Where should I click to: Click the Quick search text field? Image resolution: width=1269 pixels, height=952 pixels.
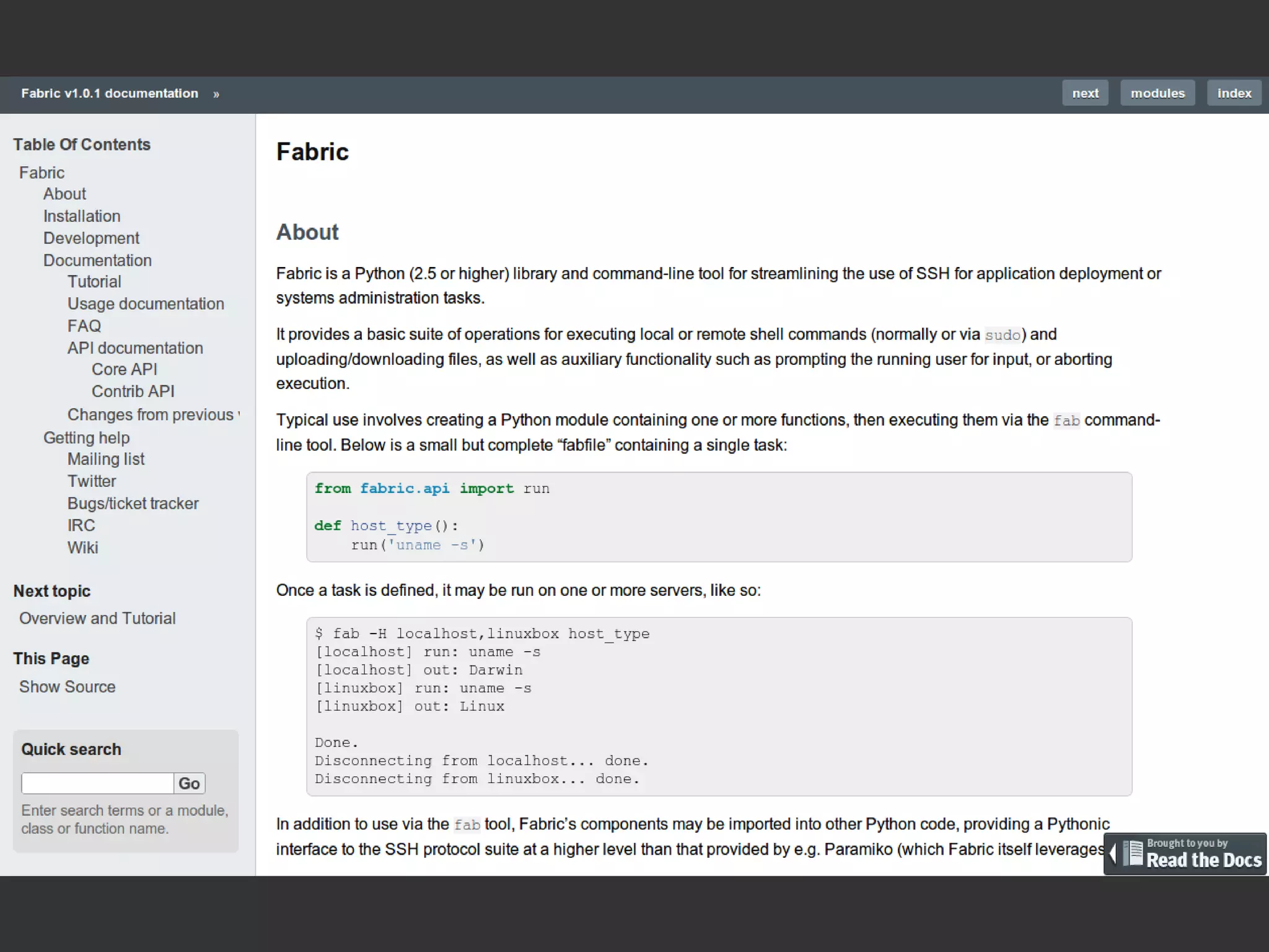pos(97,783)
